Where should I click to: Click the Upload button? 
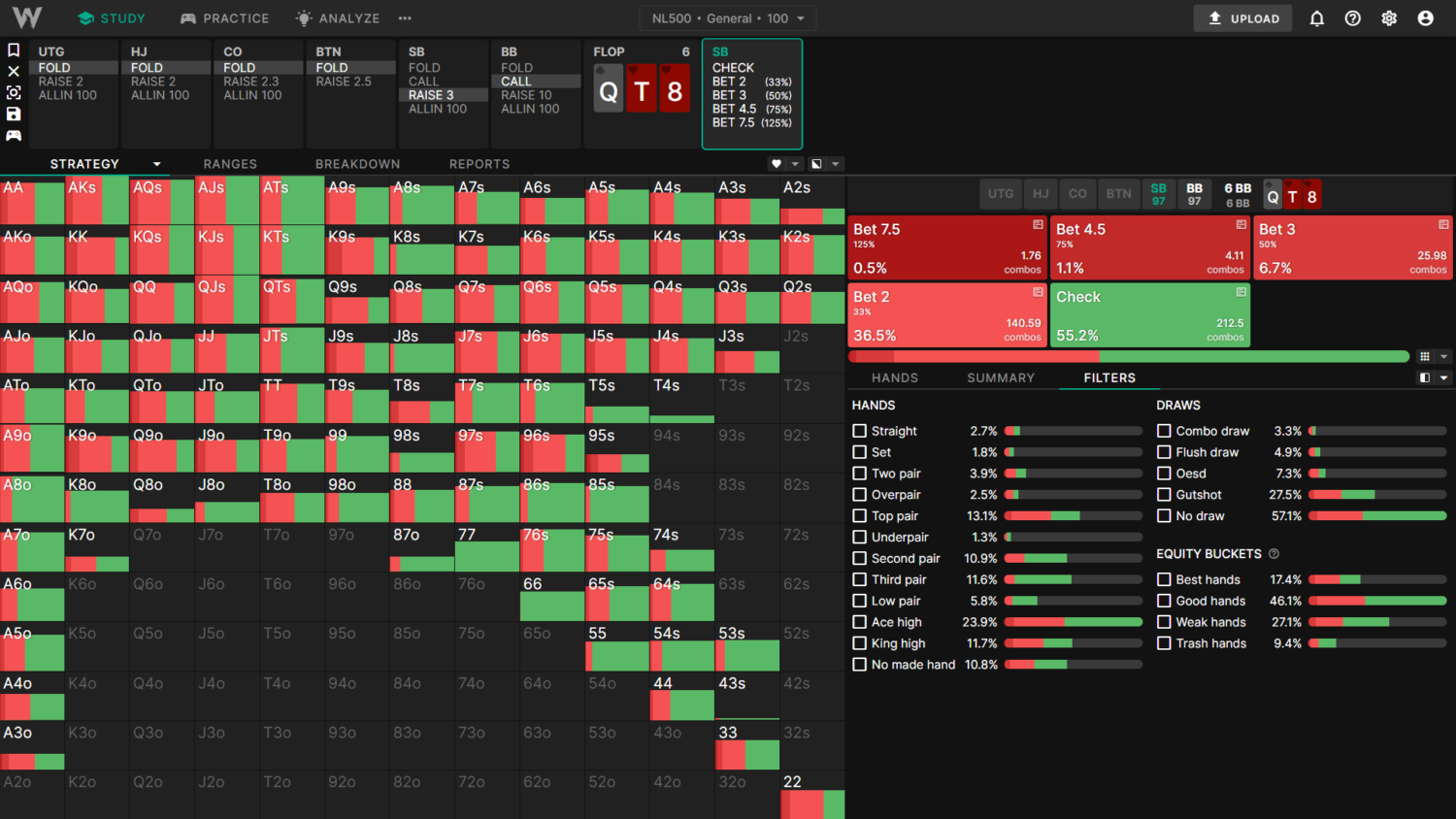[x=1242, y=18]
